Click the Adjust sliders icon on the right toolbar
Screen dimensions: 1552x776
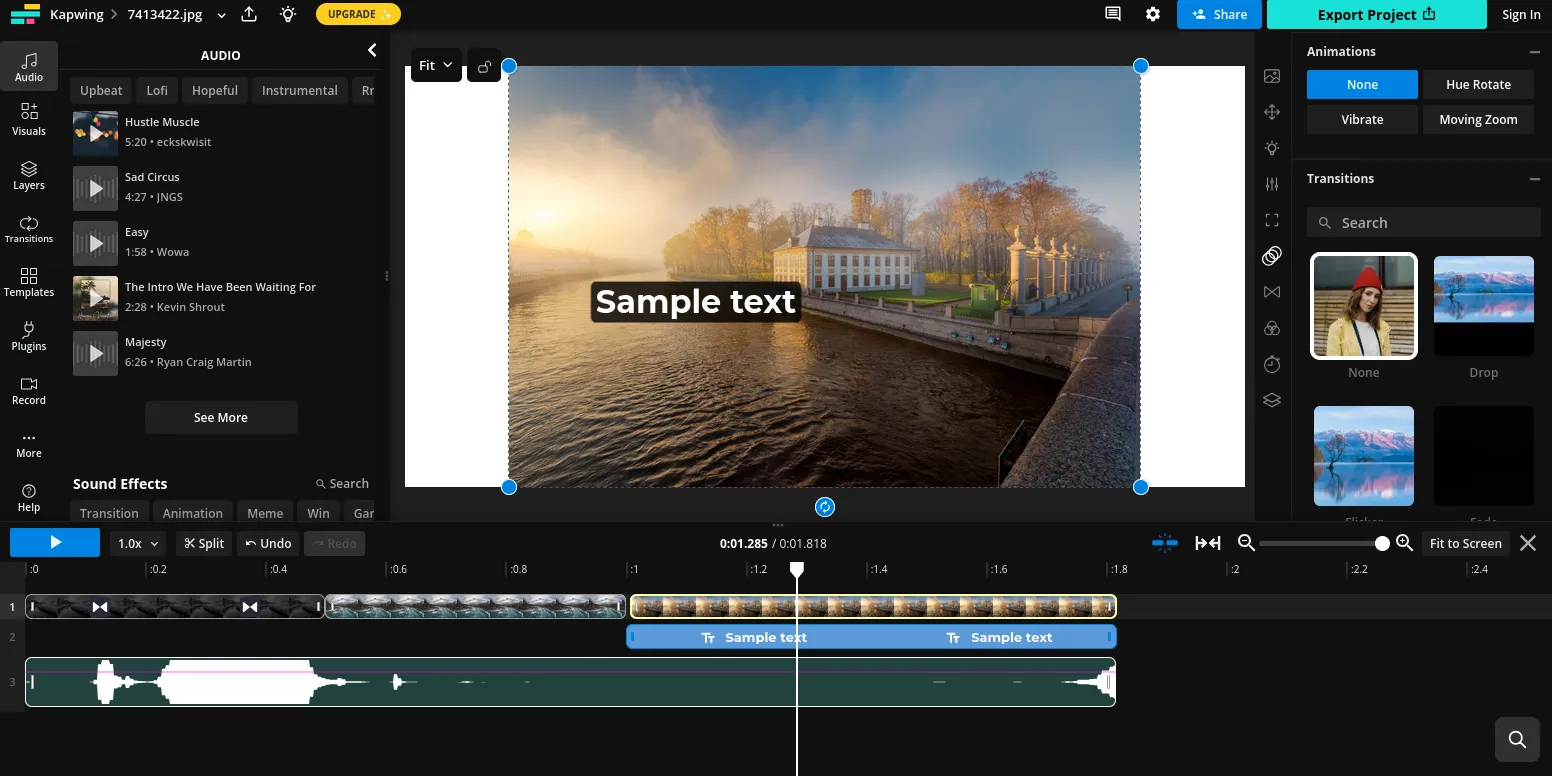tap(1271, 184)
